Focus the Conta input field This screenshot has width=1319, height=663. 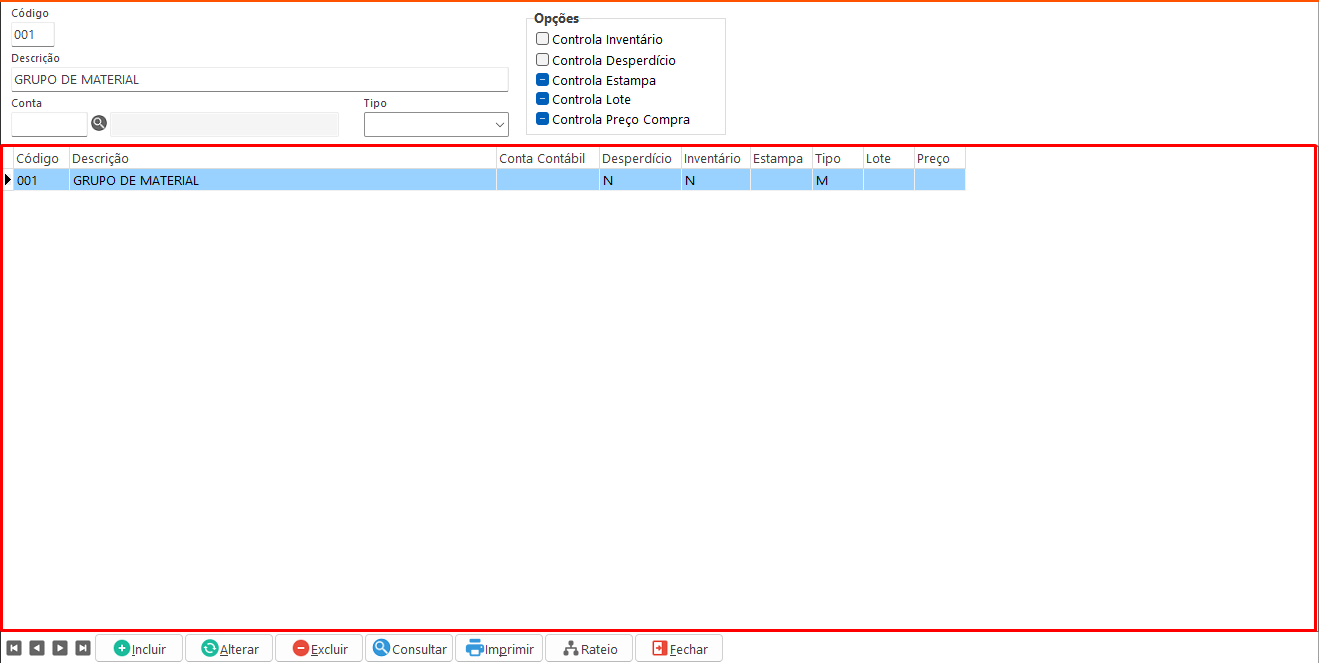49,124
